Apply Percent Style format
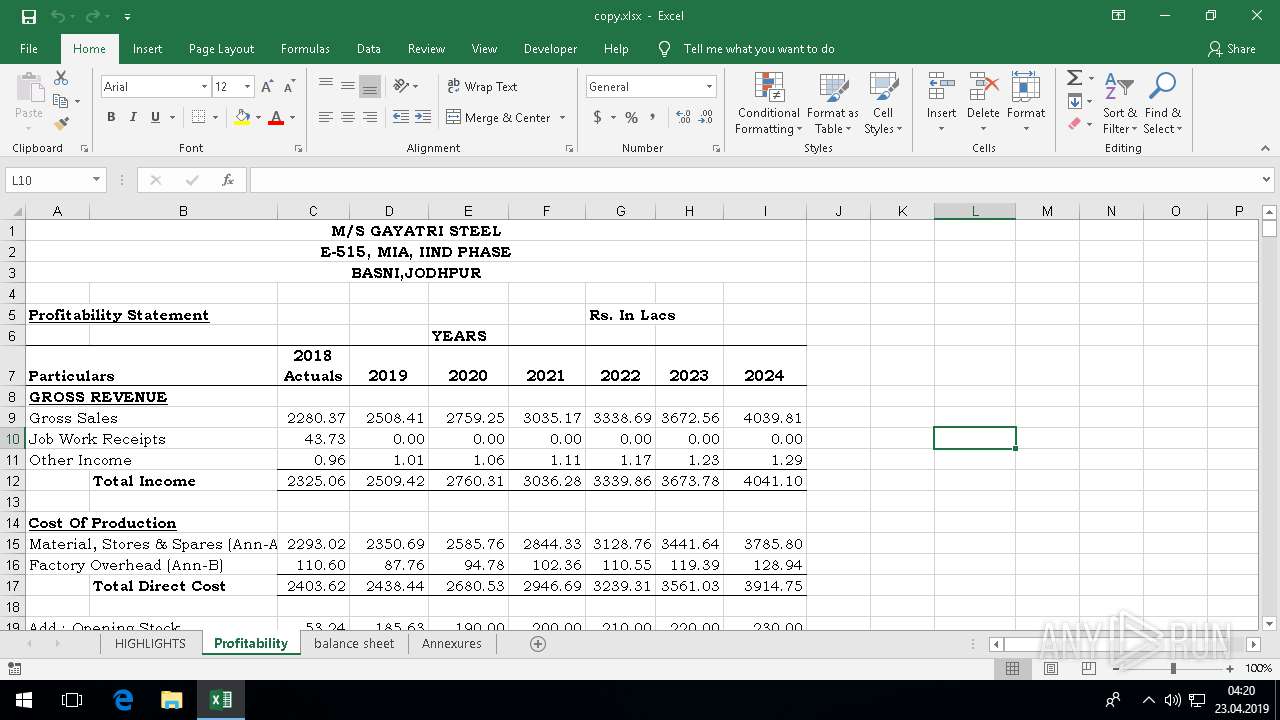This screenshot has height=720, width=1280. coord(631,117)
